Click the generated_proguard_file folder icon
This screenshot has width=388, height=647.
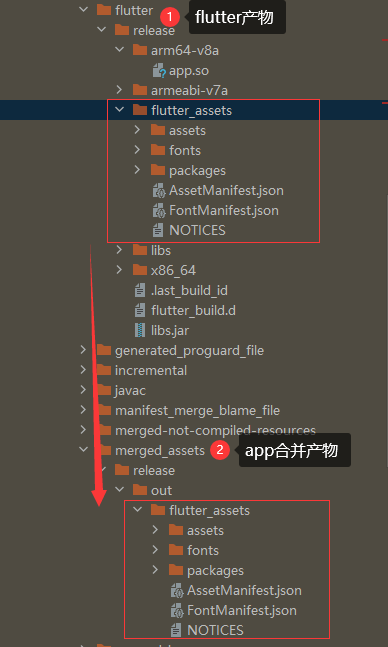(104, 350)
